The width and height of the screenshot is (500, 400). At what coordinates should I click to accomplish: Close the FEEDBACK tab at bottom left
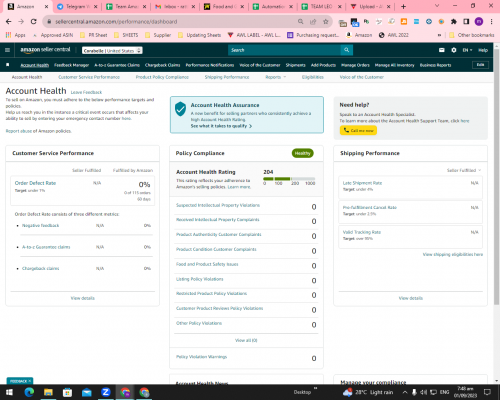[30, 381]
